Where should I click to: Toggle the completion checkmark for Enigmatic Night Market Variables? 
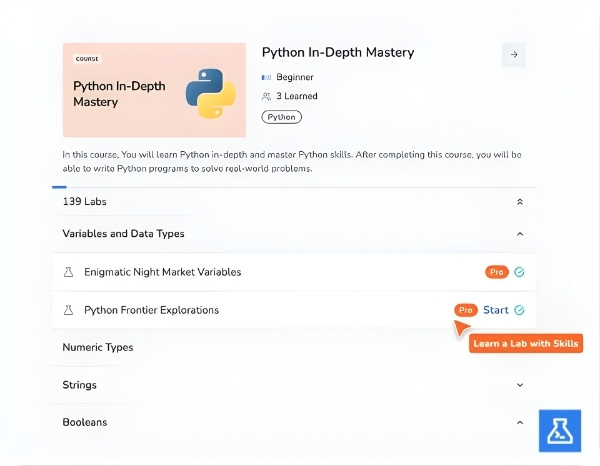[520, 272]
